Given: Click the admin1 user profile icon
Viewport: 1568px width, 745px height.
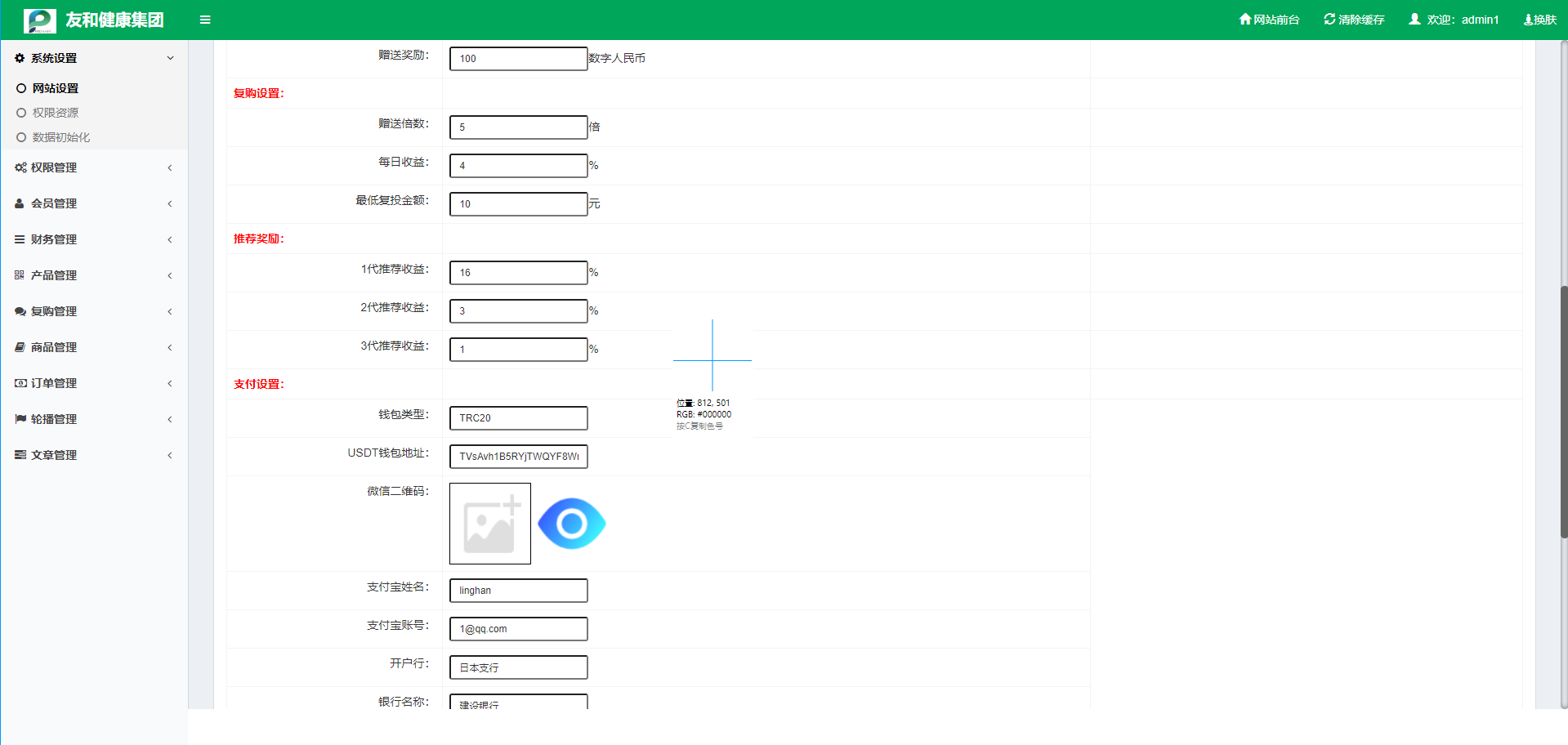Looking at the screenshot, I should coord(1414,20).
